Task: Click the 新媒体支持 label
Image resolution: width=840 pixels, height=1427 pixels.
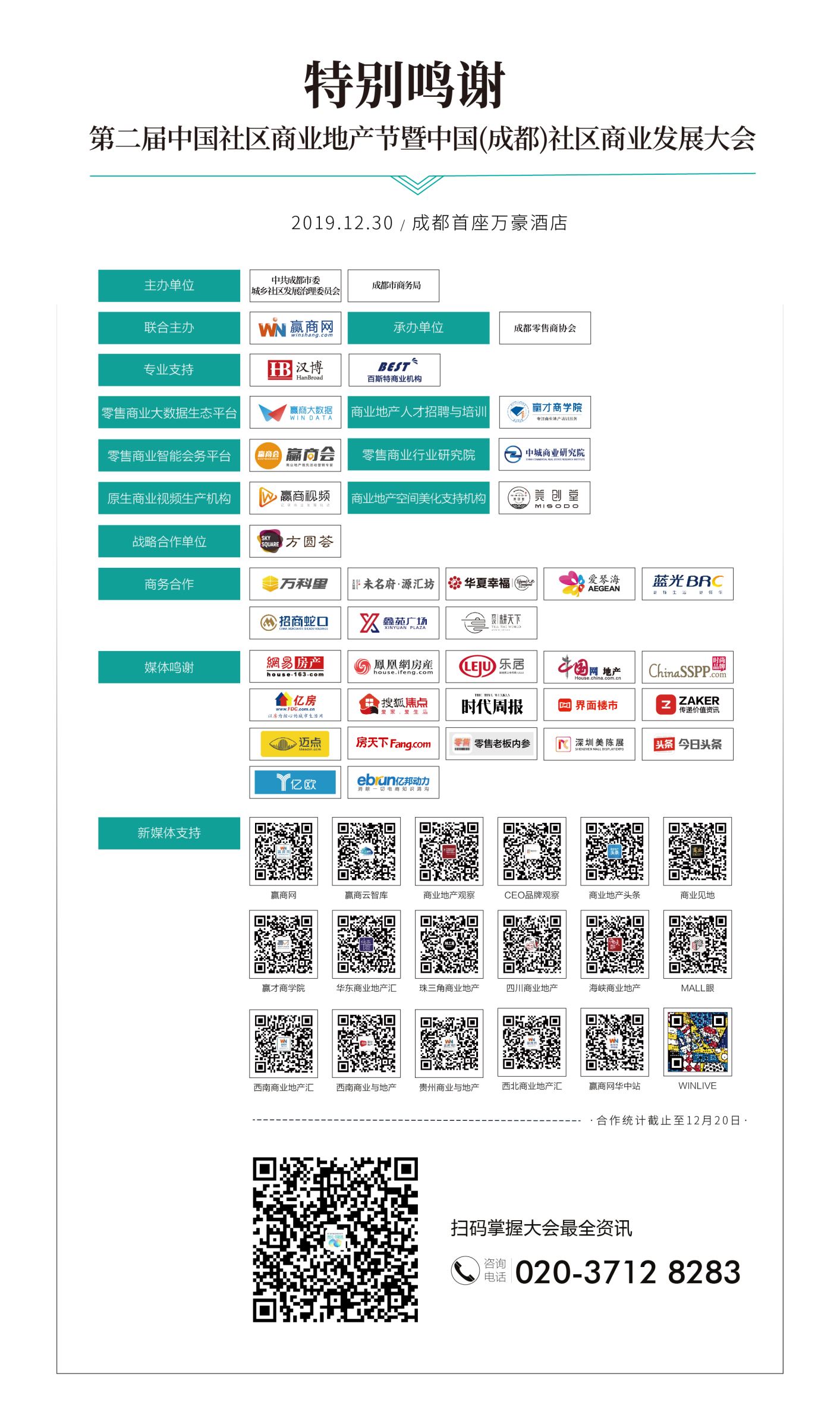Action: [x=169, y=833]
